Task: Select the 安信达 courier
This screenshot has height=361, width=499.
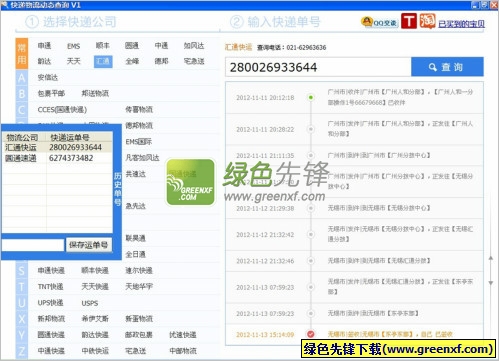Action: point(48,78)
